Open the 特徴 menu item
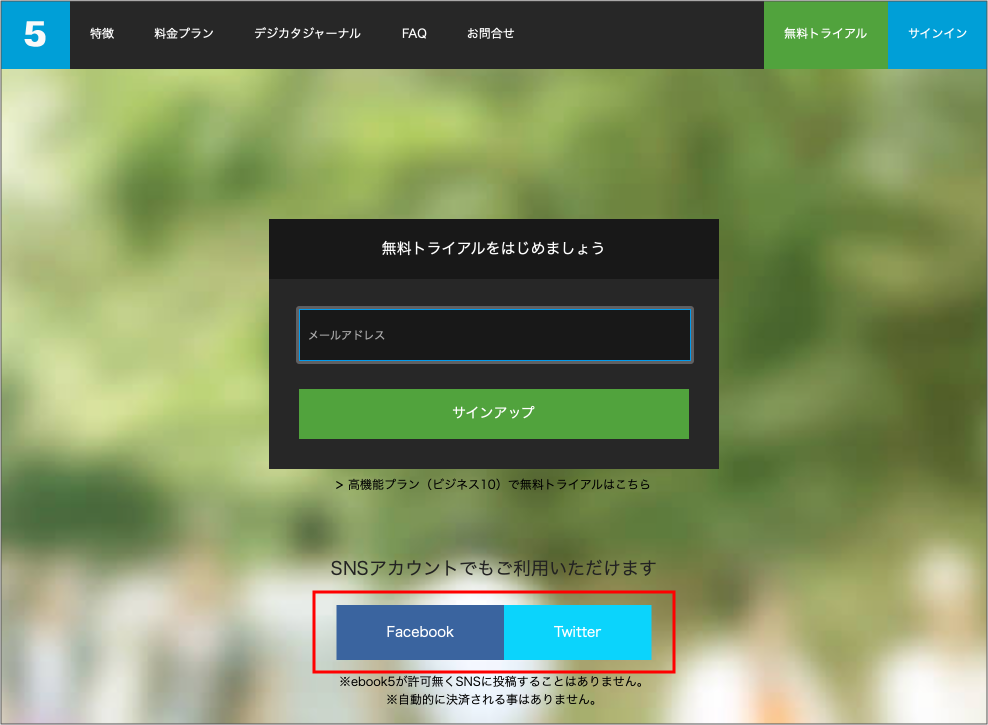988x725 pixels. pyautogui.click(x=102, y=33)
